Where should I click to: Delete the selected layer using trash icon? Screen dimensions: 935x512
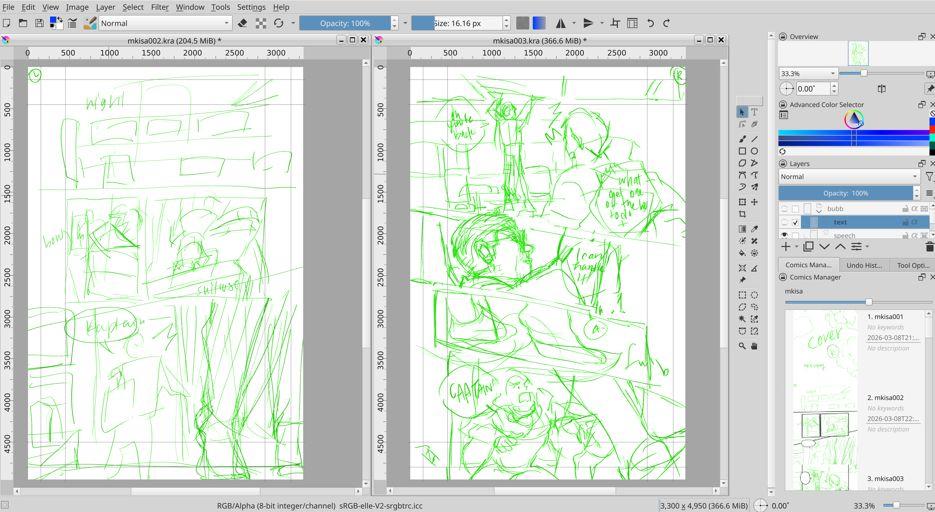929,246
